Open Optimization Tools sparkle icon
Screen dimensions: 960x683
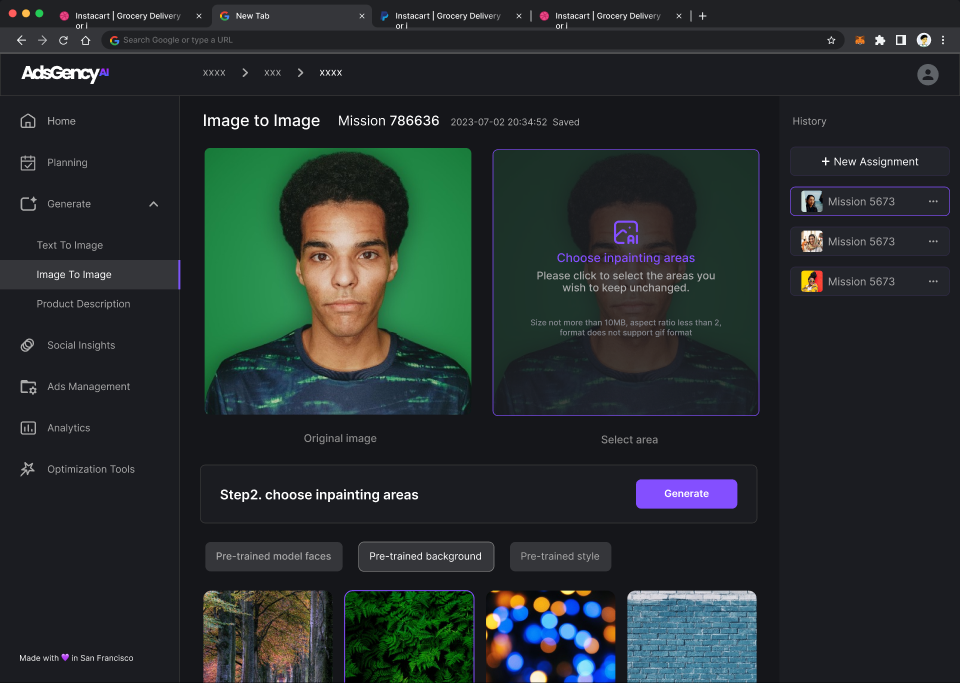(28, 469)
